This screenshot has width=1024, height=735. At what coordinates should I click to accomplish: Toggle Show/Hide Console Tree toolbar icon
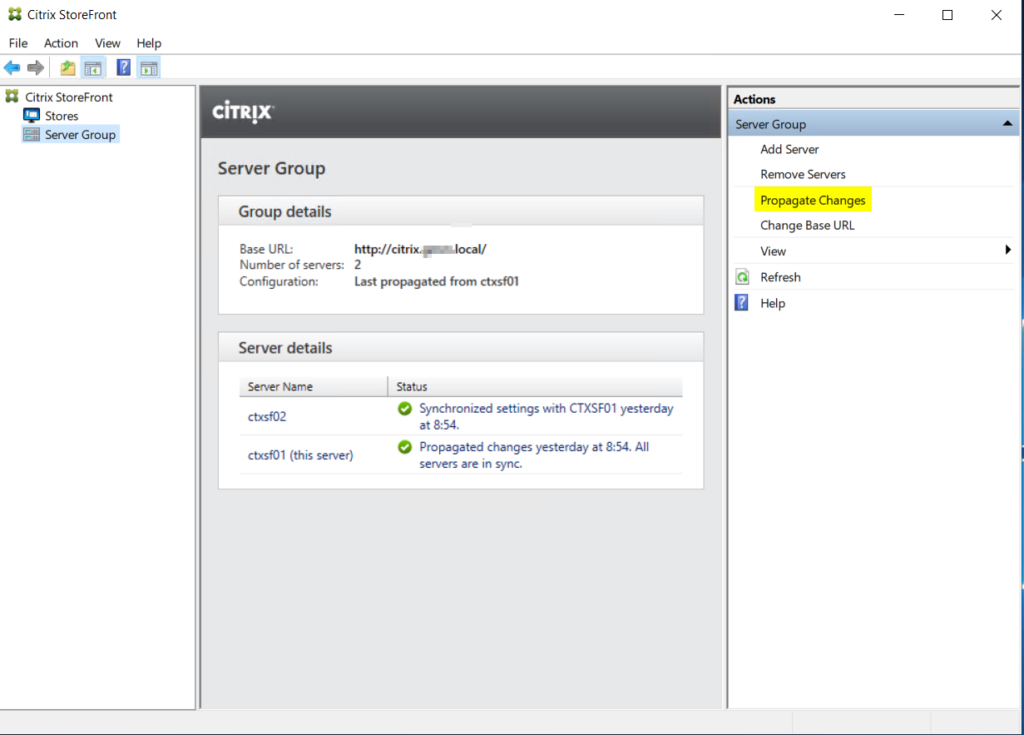(92, 68)
